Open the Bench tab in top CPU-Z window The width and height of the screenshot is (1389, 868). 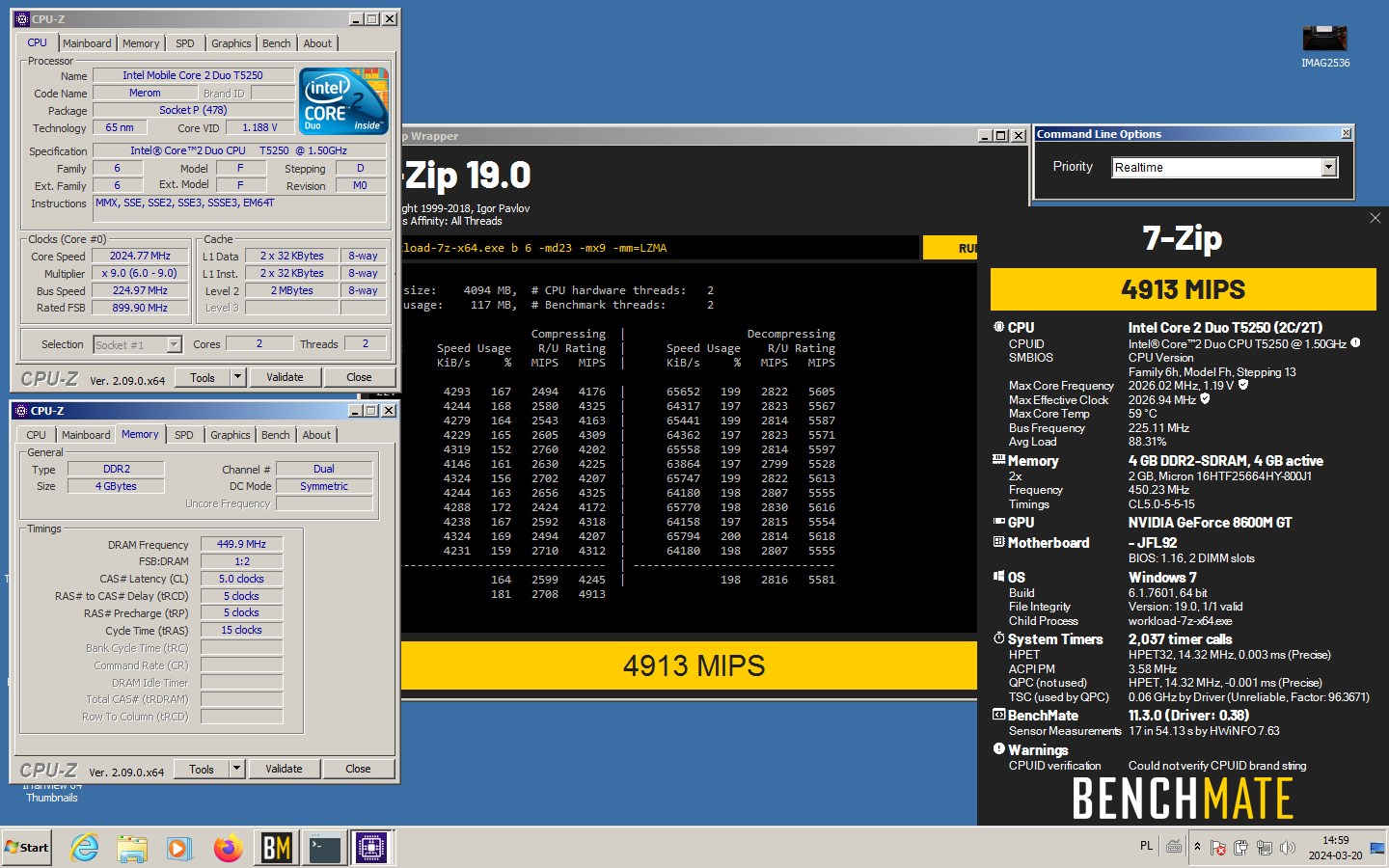coord(277,43)
